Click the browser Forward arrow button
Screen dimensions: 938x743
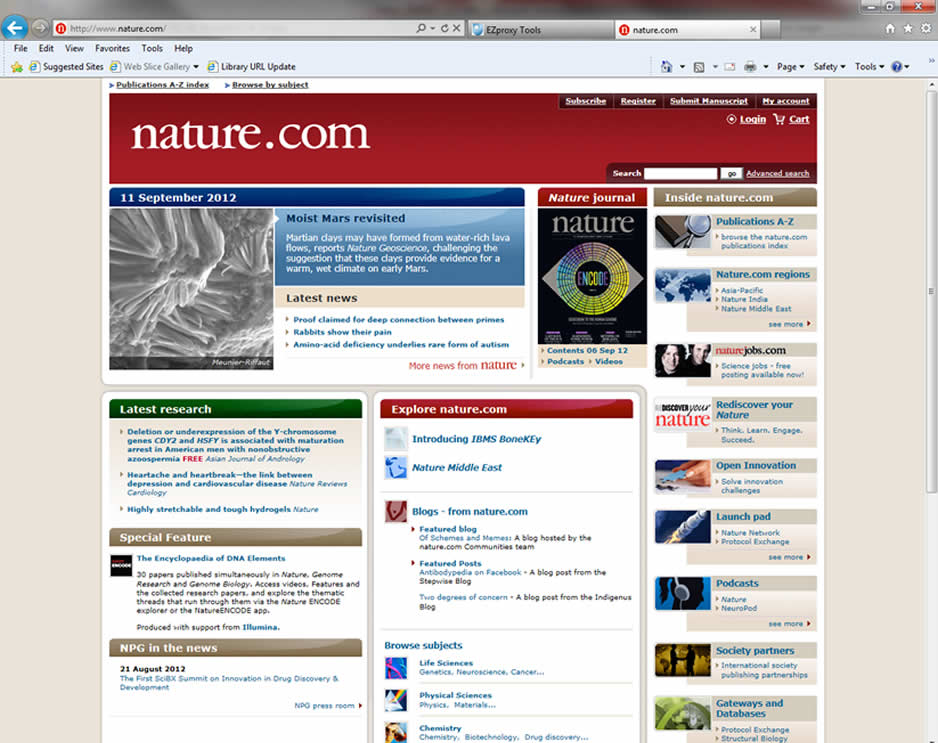click(x=40, y=28)
